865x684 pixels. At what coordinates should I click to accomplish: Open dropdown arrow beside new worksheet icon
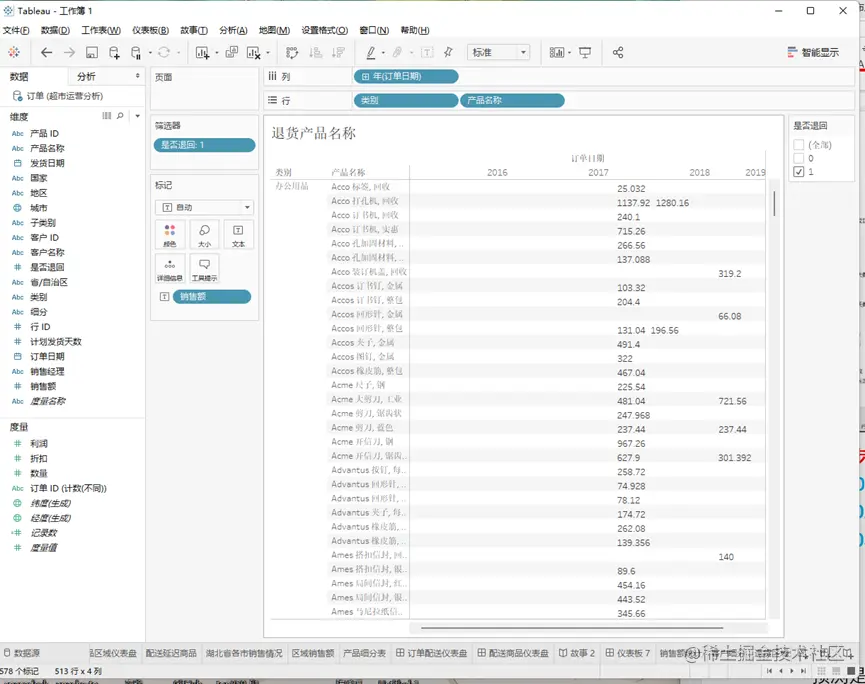(x=216, y=53)
